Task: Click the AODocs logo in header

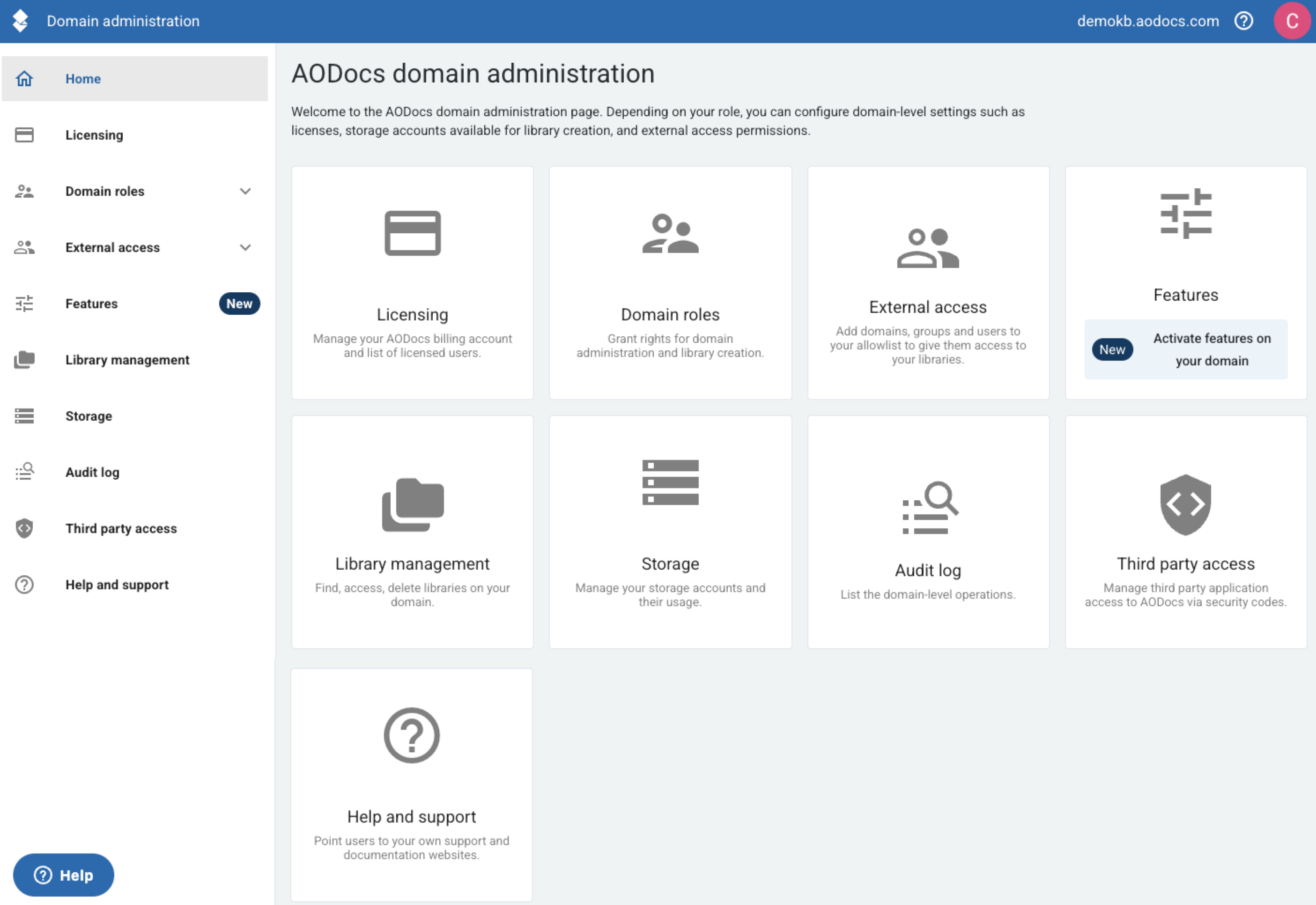Action: coord(21,21)
